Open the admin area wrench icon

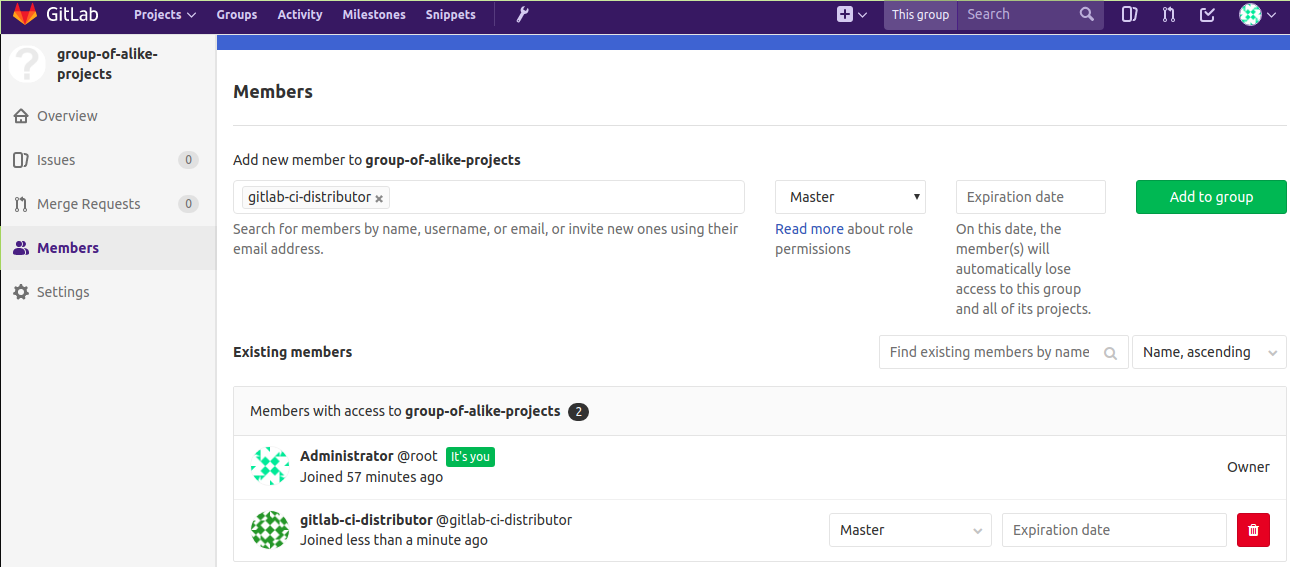[521, 14]
